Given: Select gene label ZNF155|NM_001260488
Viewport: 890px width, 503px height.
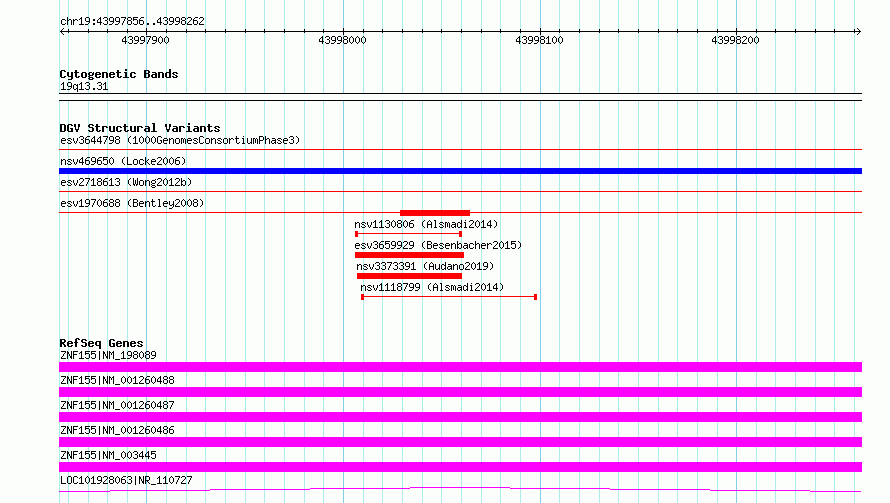Looking at the screenshot, I should [x=117, y=380].
